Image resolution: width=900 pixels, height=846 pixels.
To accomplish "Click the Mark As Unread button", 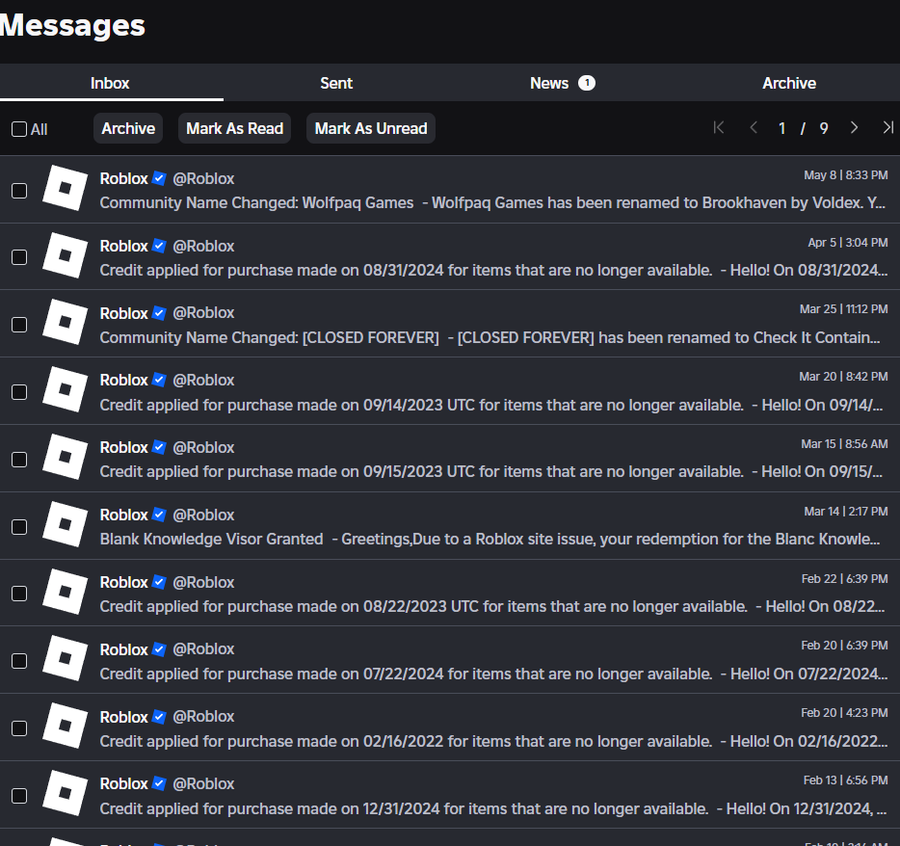I will pyautogui.click(x=371, y=128).
